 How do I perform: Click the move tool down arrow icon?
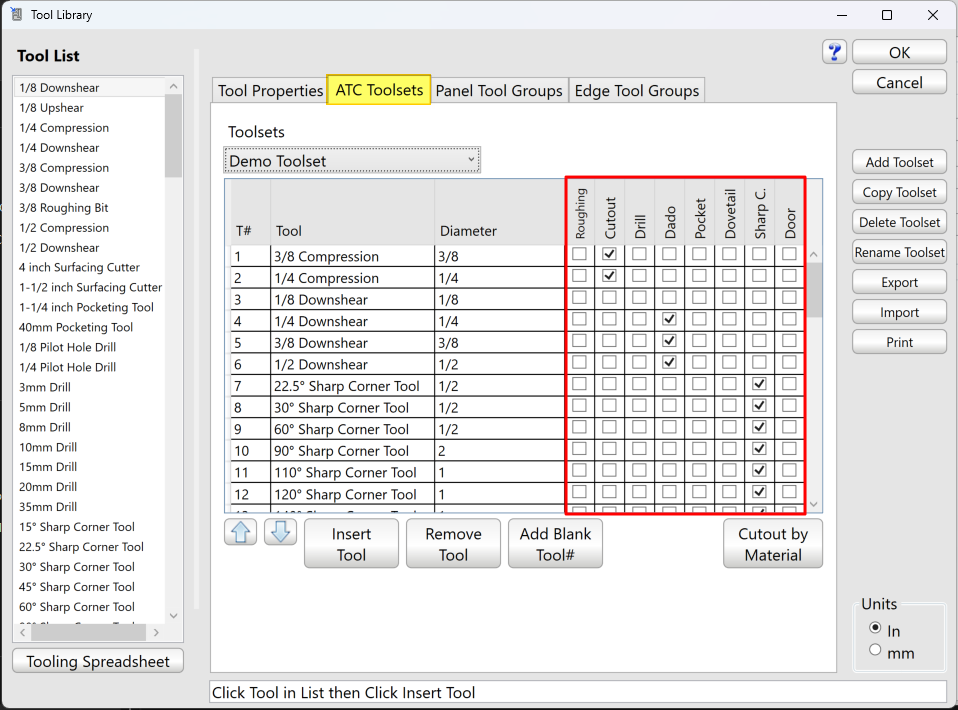280,532
